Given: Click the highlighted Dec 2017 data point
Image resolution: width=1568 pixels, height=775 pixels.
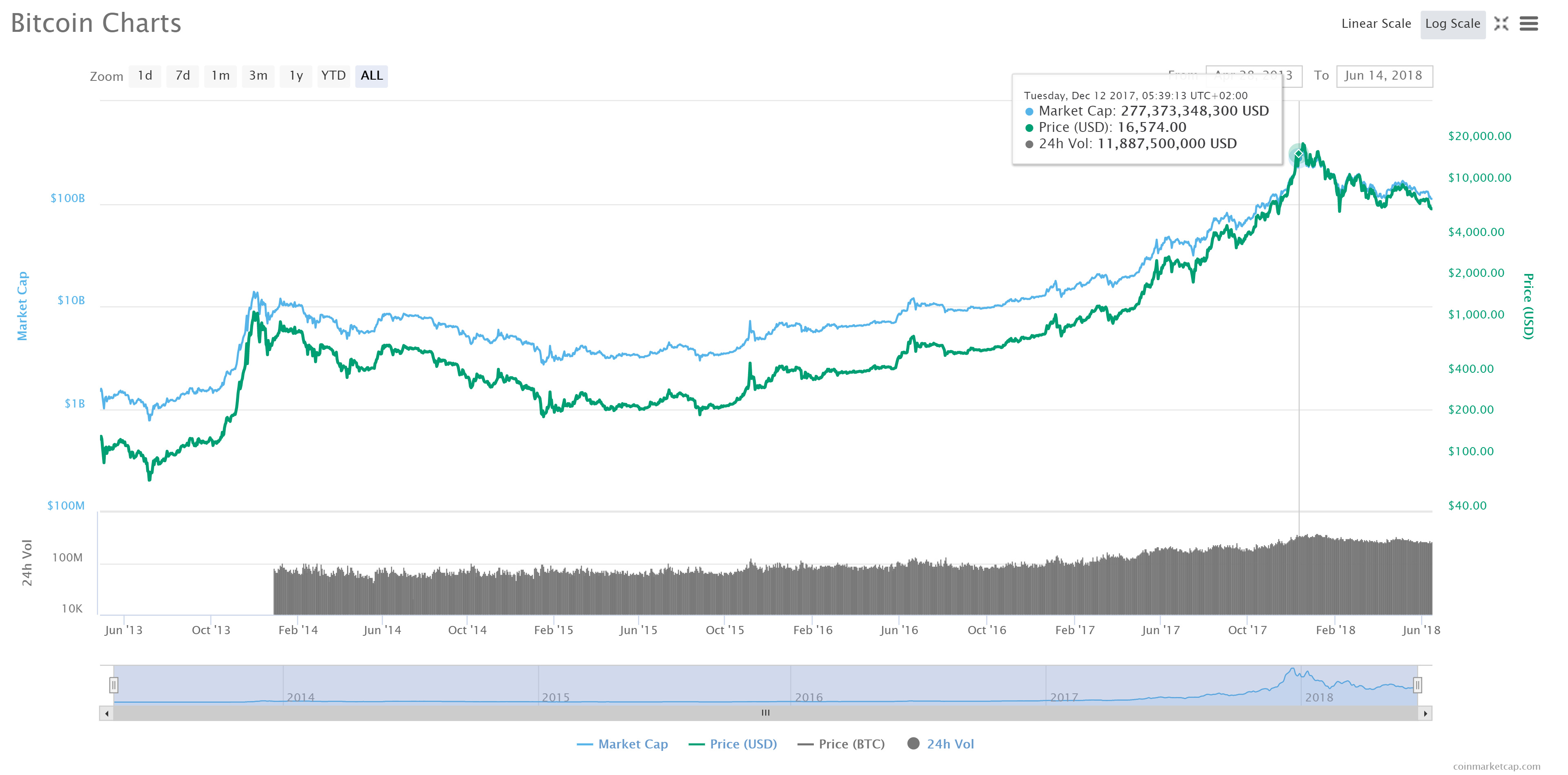Looking at the screenshot, I should pyautogui.click(x=1298, y=154).
